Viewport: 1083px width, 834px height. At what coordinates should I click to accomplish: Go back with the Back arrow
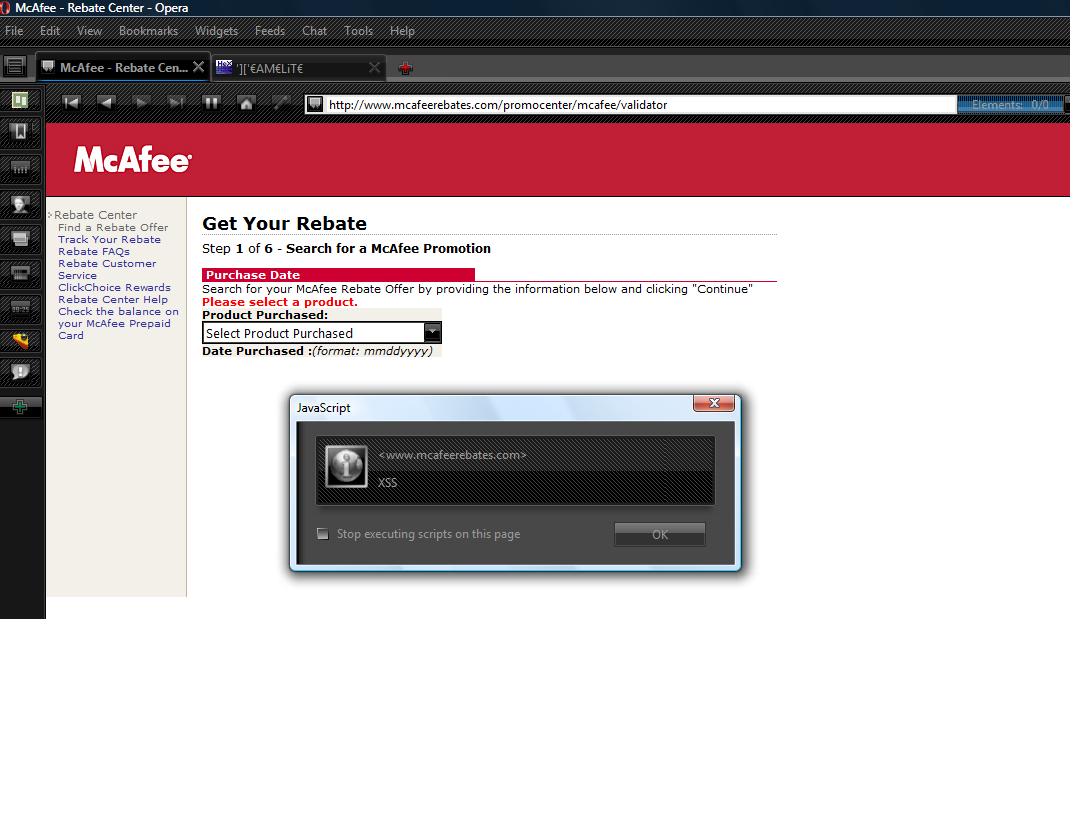[106, 103]
